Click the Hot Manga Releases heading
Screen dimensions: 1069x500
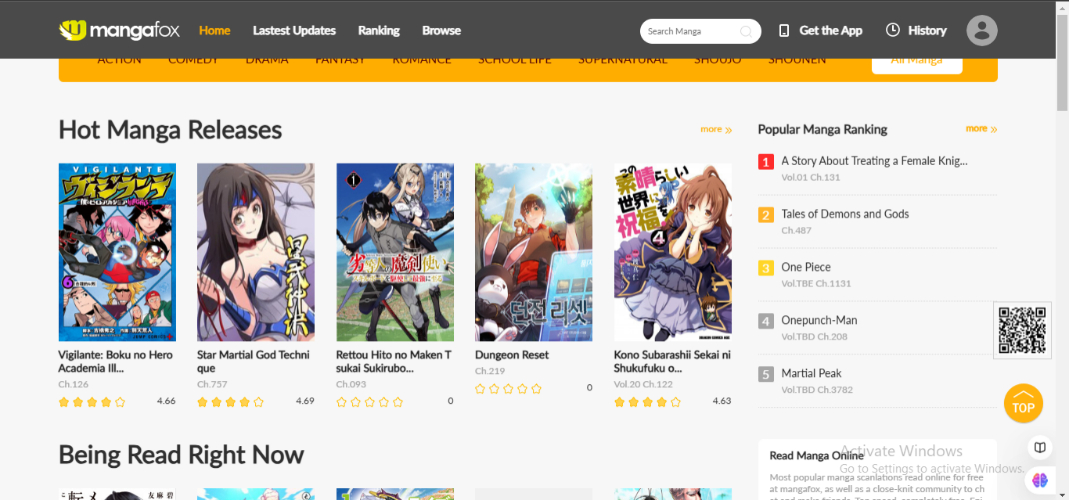click(x=170, y=130)
